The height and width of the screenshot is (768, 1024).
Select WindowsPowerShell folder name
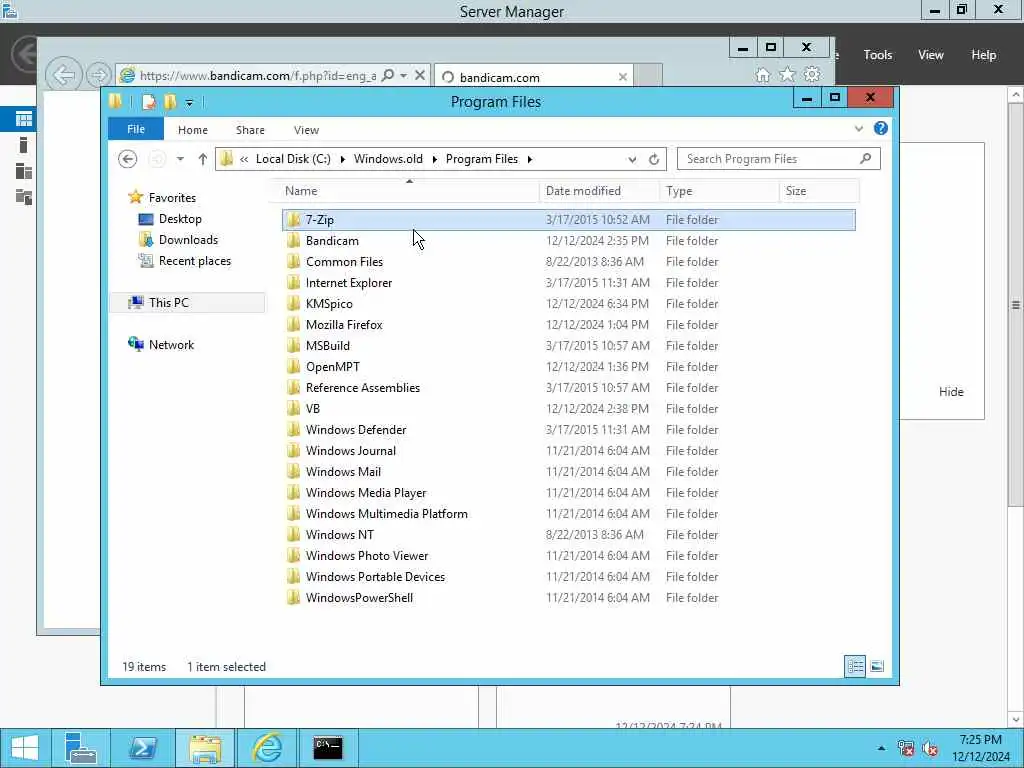coord(359,598)
